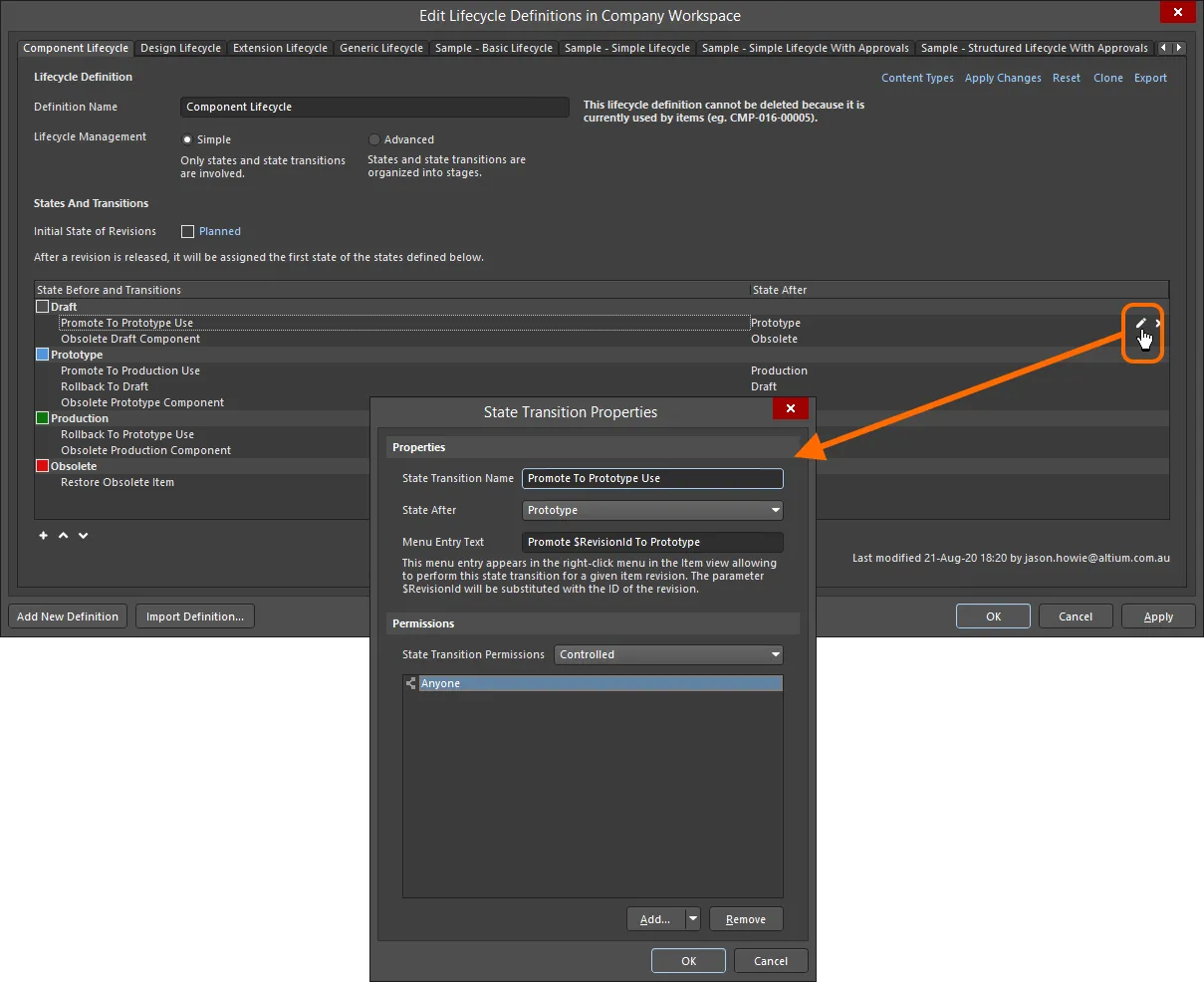Switch to the Extension Lifecycle tab
Viewport: 1204px width, 982px height.
tap(280, 48)
